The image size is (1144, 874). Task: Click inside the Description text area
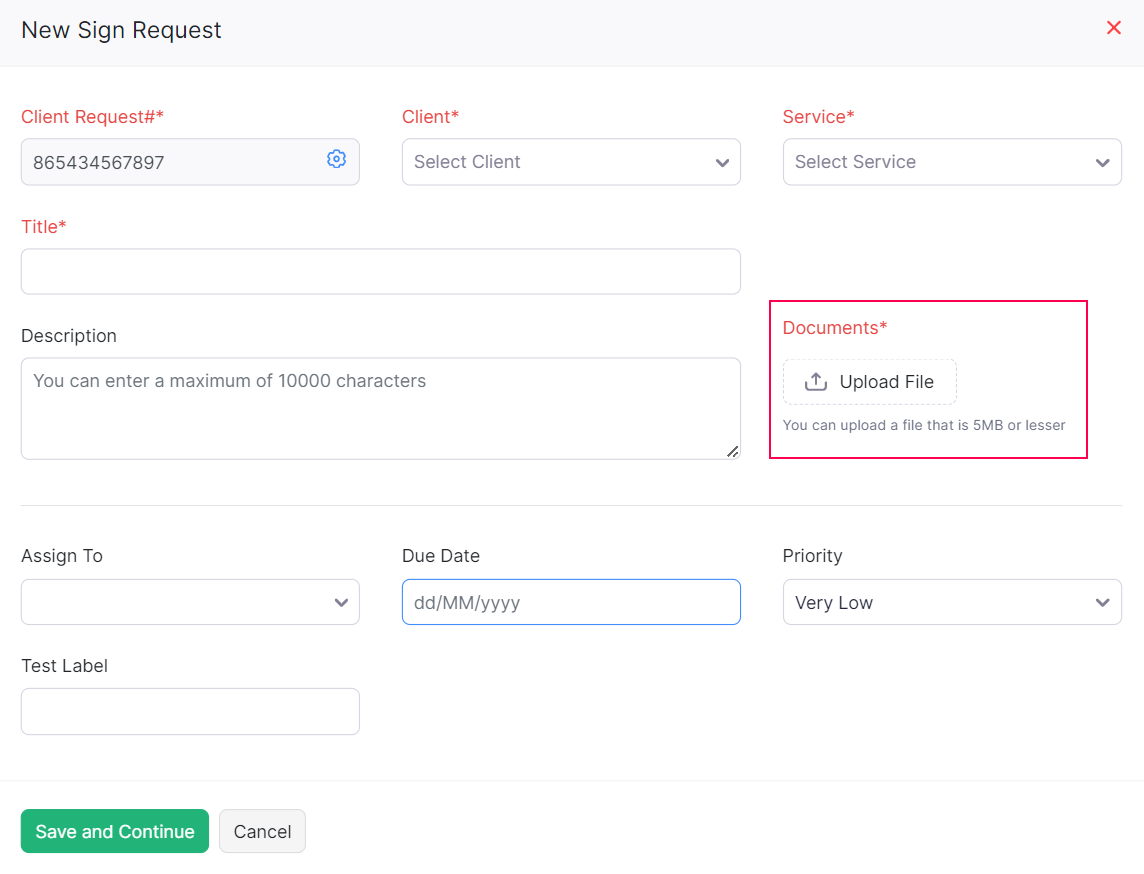(x=380, y=410)
